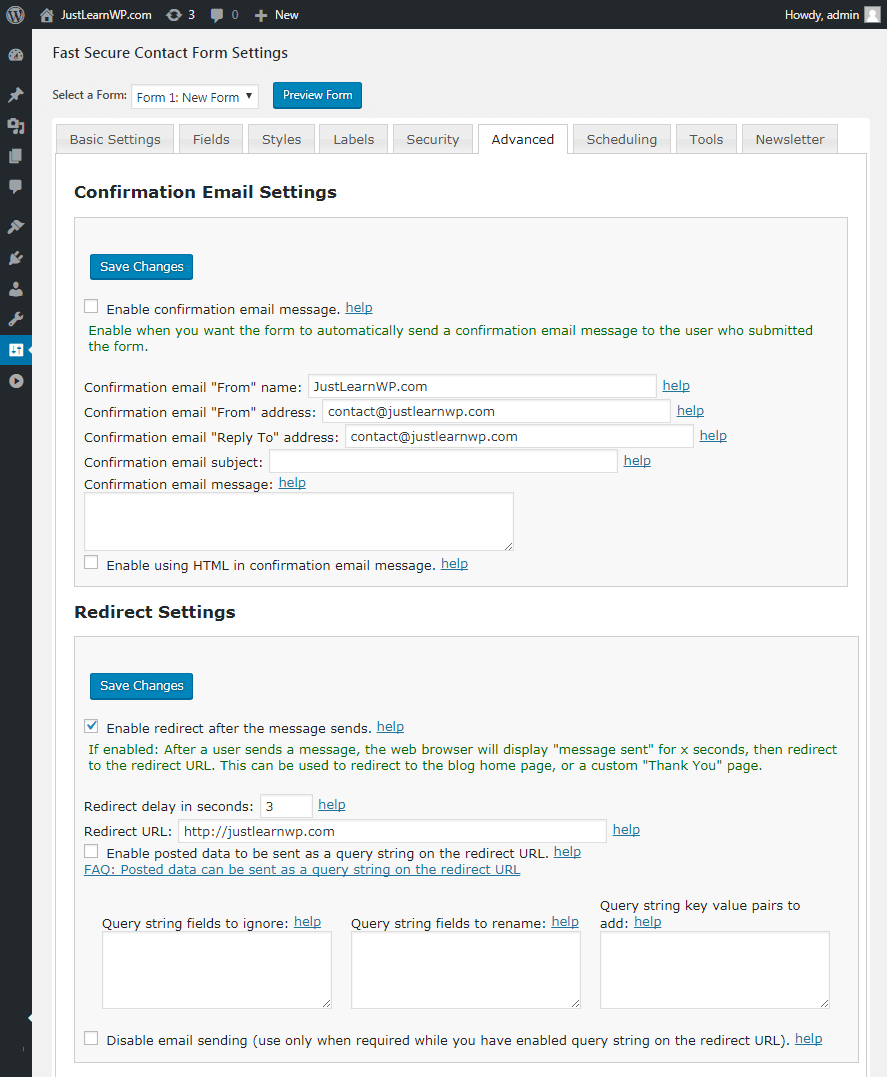Enable confirmation email message checkbox

pyautogui.click(x=91, y=306)
